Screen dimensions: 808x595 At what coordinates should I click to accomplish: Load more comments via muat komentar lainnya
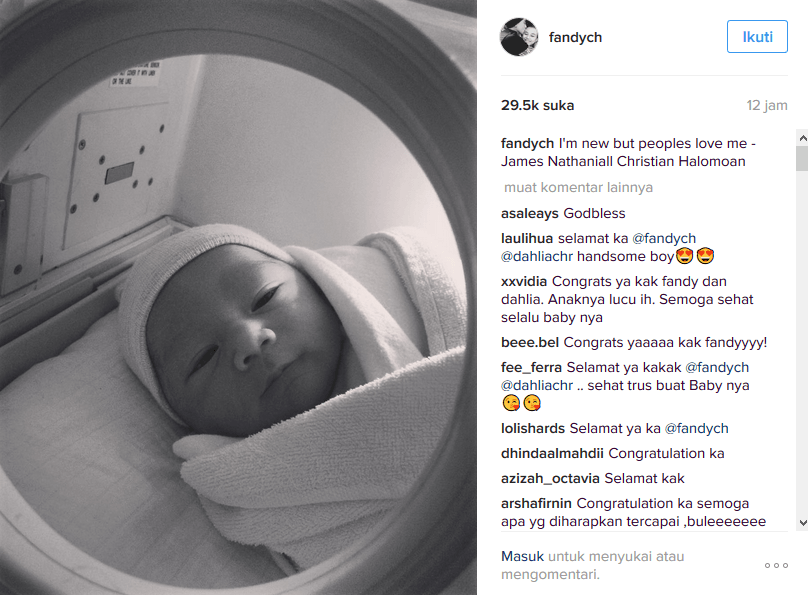pos(578,188)
